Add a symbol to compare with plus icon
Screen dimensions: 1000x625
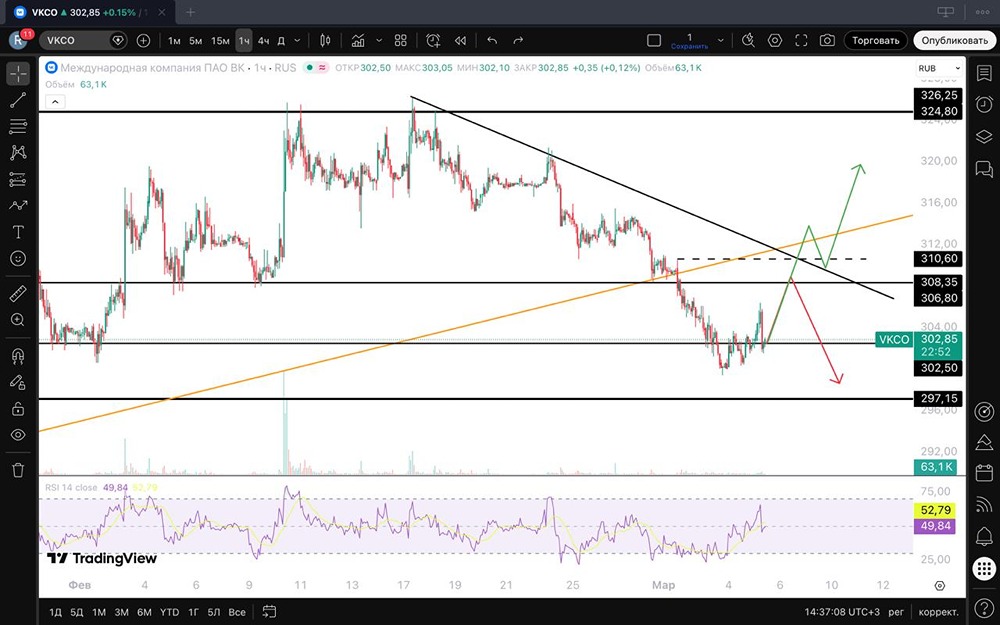coord(143,41)
